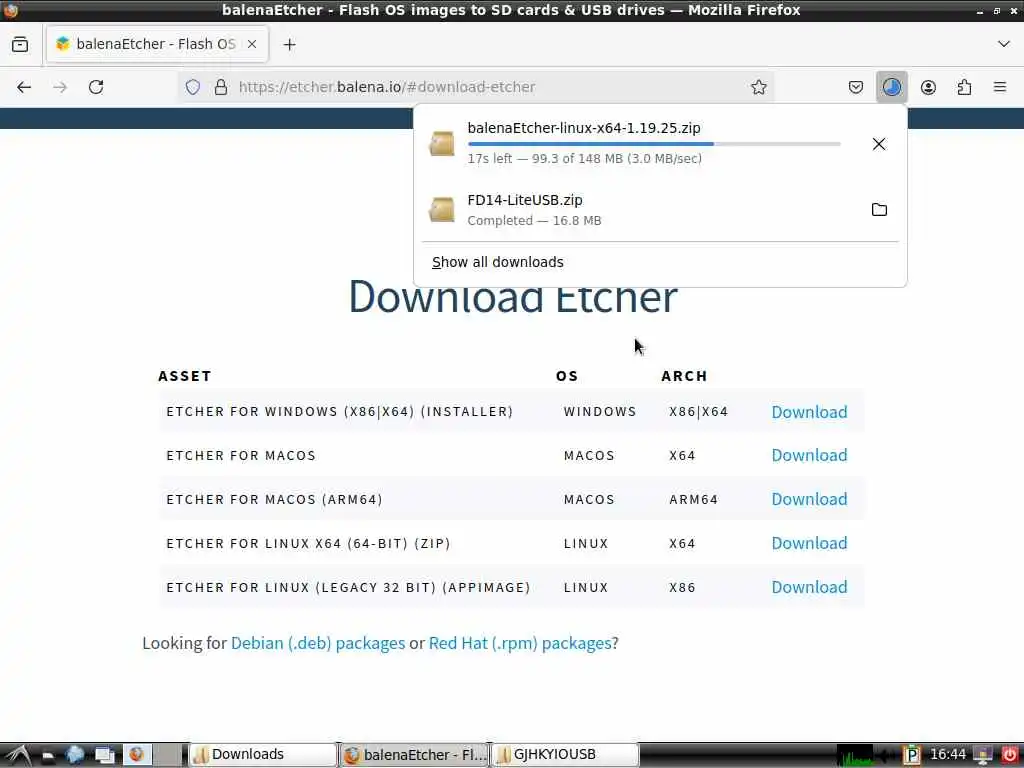
Task: Click the ASSET column header
Action: 185,376
